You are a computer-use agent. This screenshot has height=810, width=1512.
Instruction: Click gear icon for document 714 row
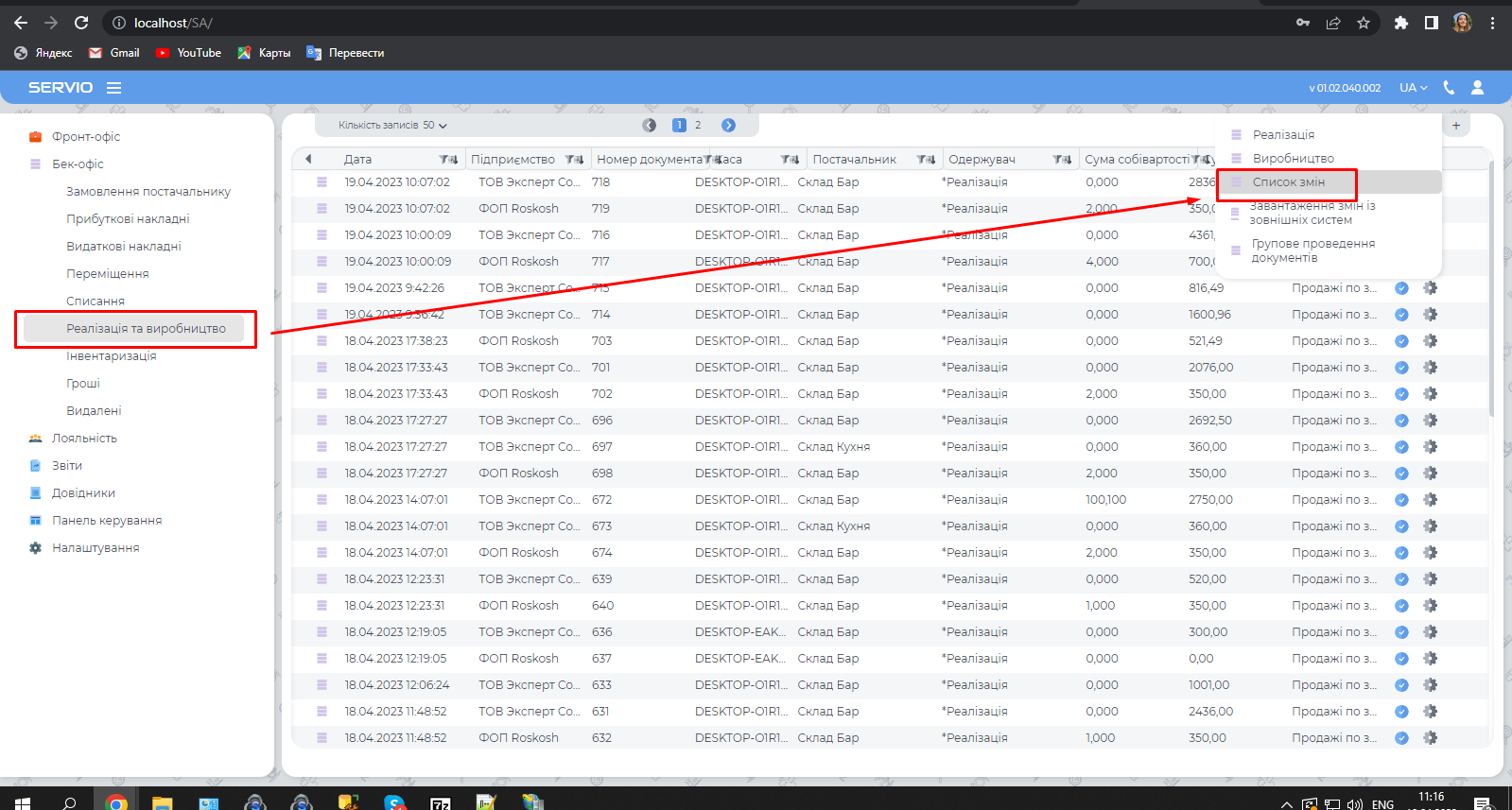(x=1430, y=315)
